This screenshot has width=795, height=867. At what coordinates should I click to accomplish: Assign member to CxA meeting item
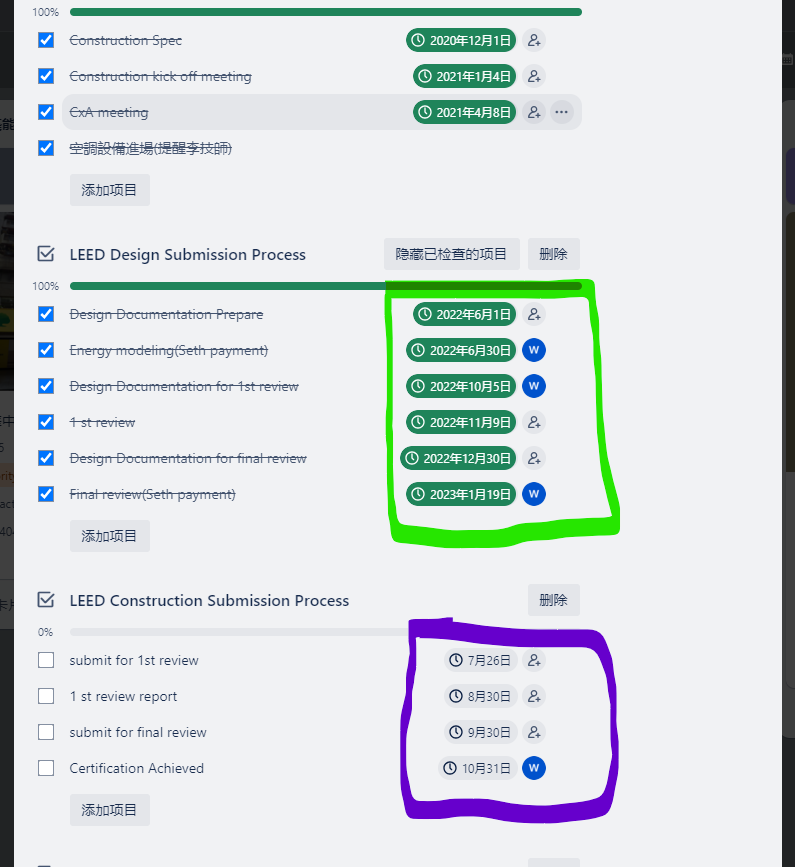click(x=534, y=112)
